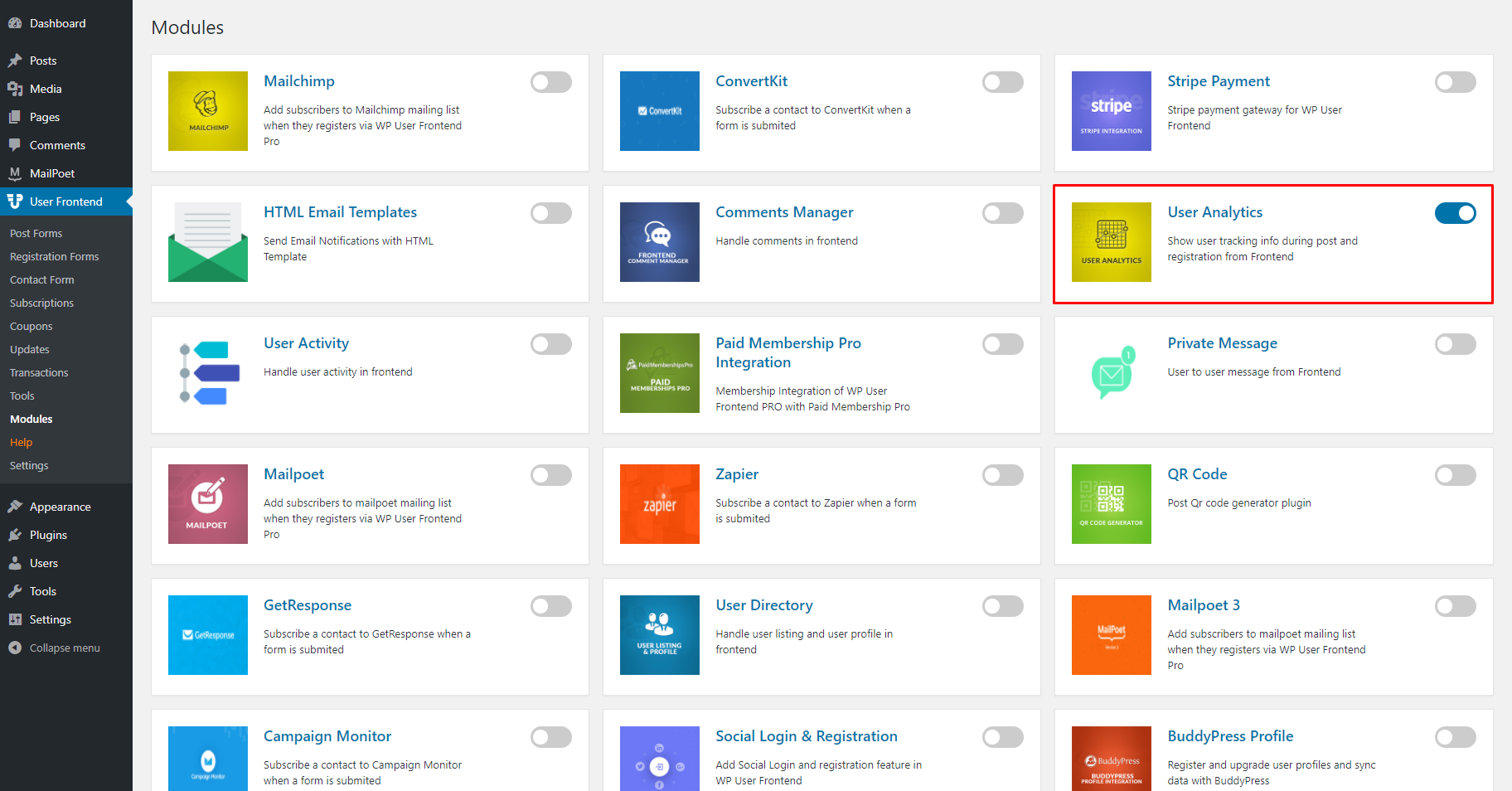Screen dimensions: 1512x791
Task: Go to Registration Forms in sidebar
Action: click(54, 256)
